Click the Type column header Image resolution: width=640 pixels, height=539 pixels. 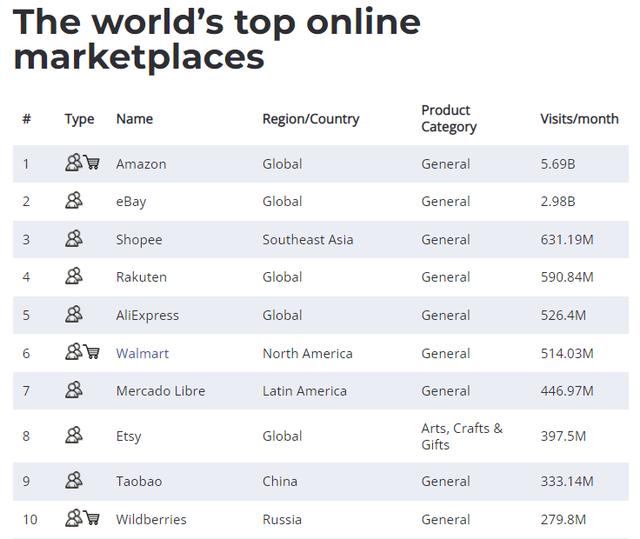[79, 118]
